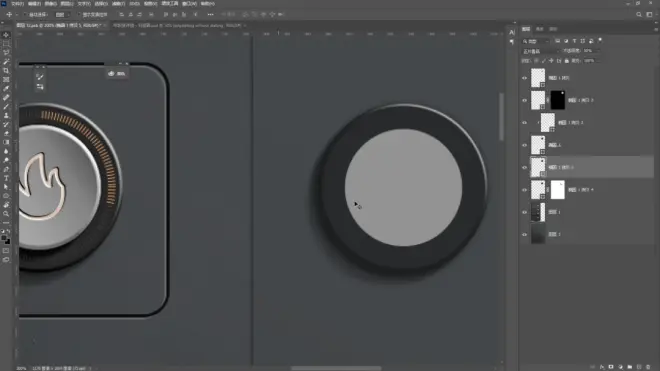Select the Clone Stamp tool

6,115
